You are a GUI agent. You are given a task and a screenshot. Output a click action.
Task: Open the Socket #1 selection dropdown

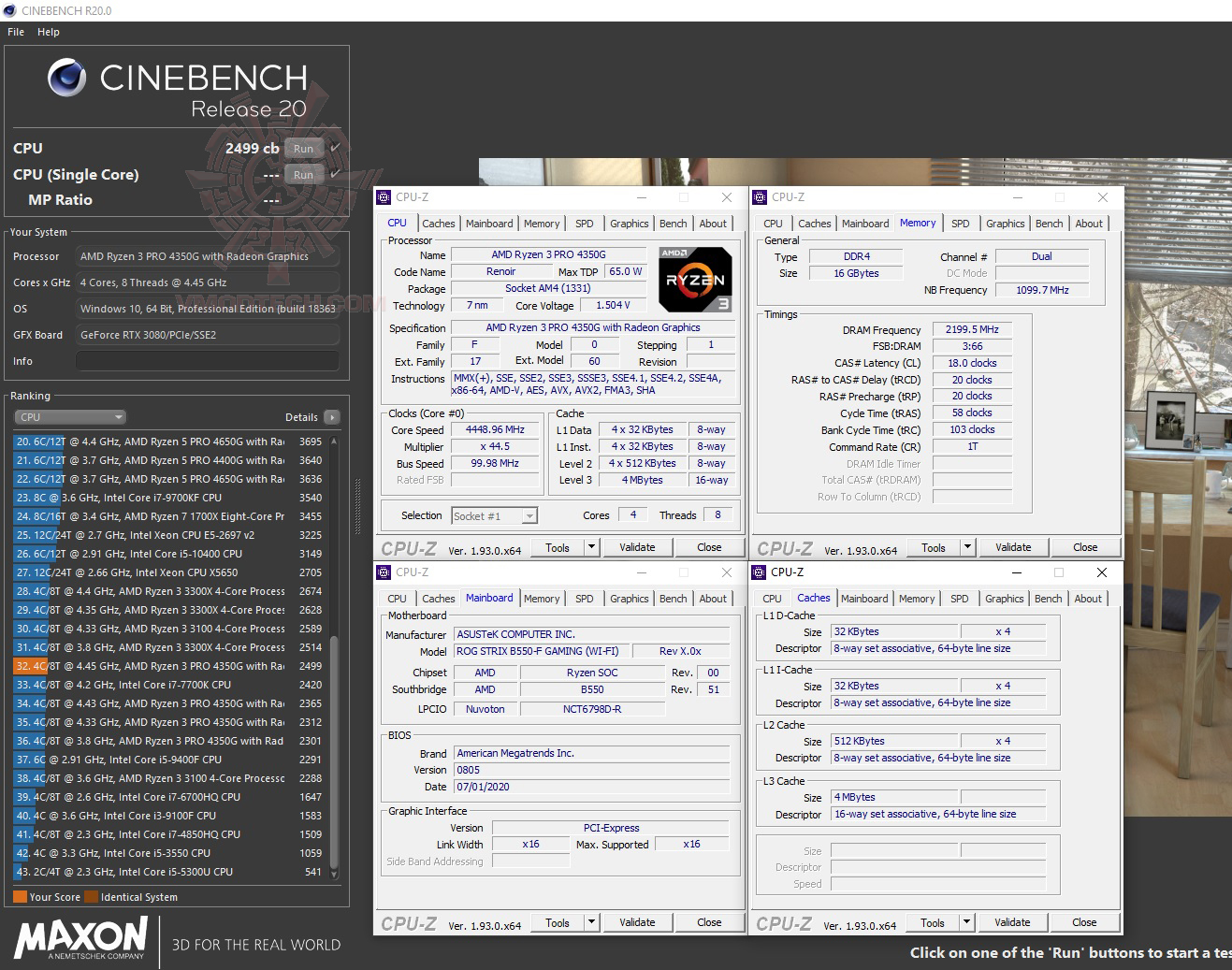(x=494, y=515)
